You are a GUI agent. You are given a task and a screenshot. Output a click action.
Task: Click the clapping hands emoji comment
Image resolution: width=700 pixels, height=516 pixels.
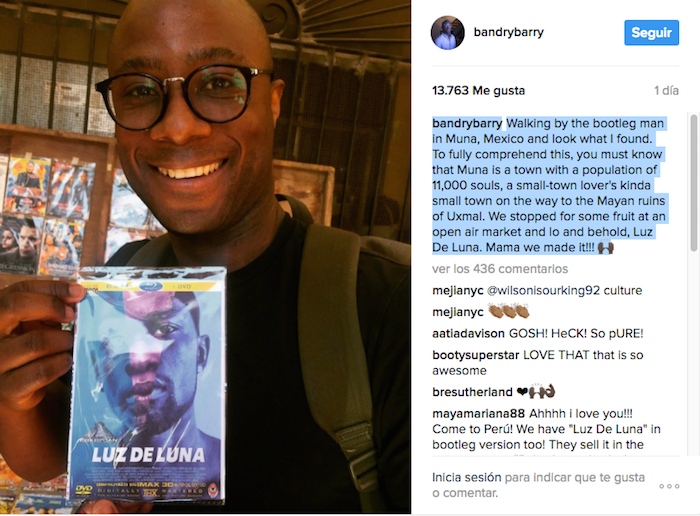(508, 311)
